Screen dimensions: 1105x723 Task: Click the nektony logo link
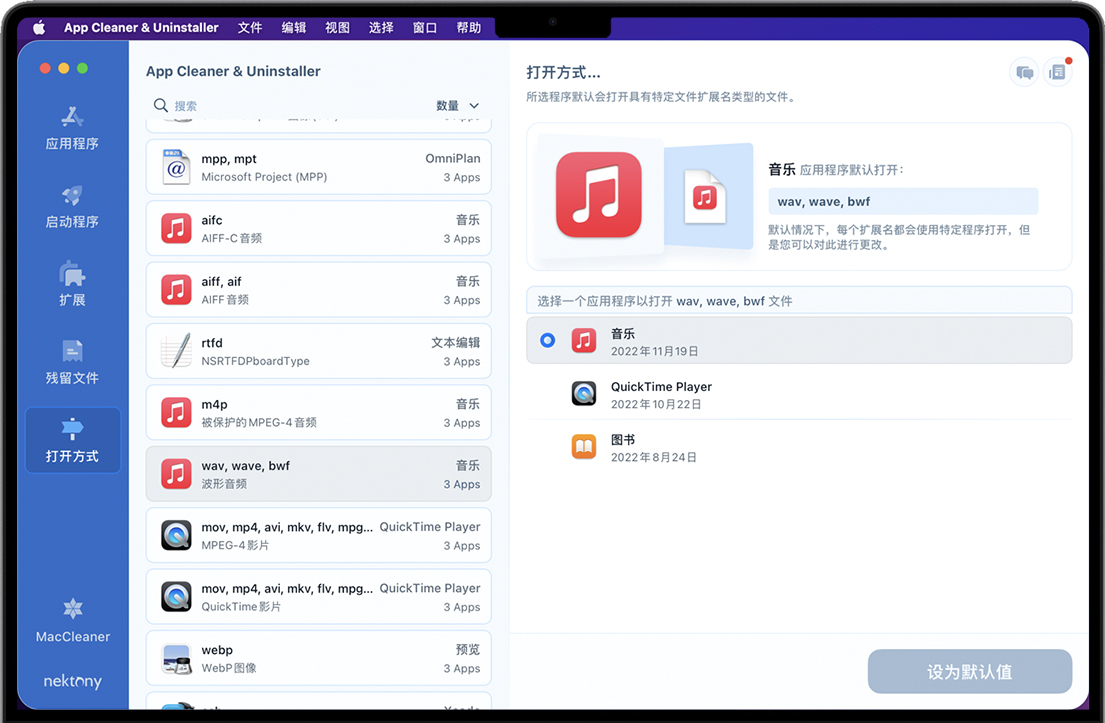click(73, 681)
